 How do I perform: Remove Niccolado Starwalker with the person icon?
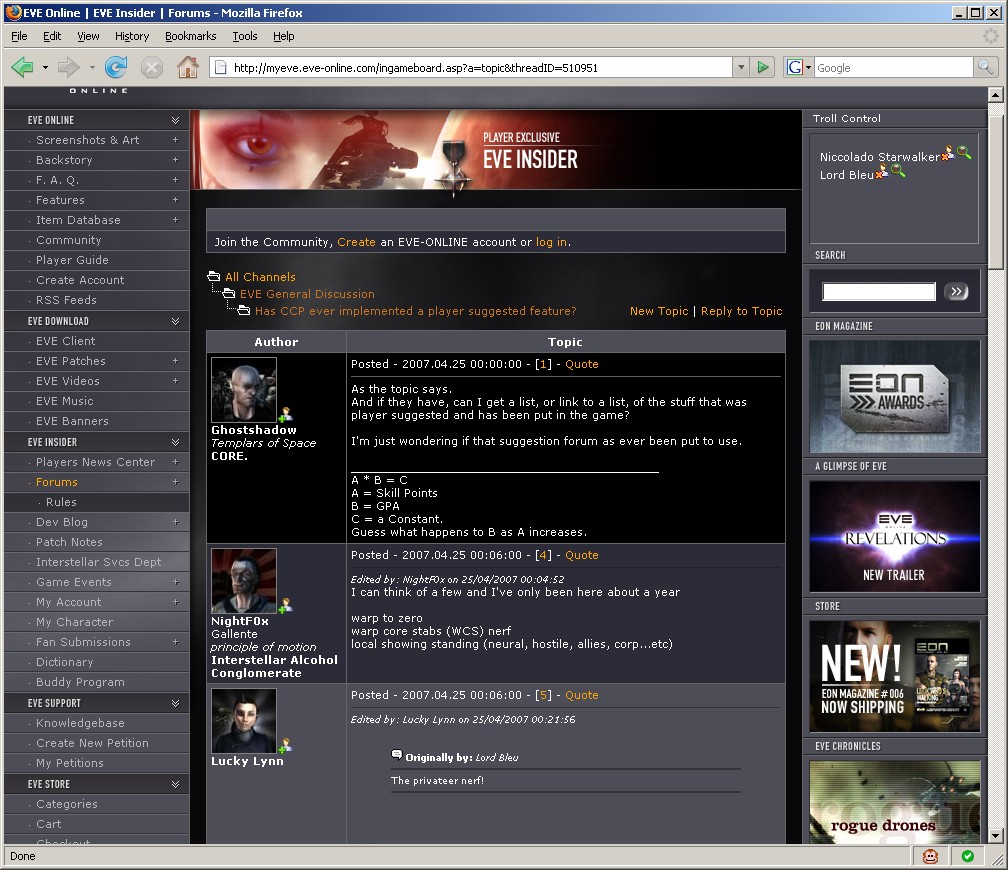[x=948, y=153]
